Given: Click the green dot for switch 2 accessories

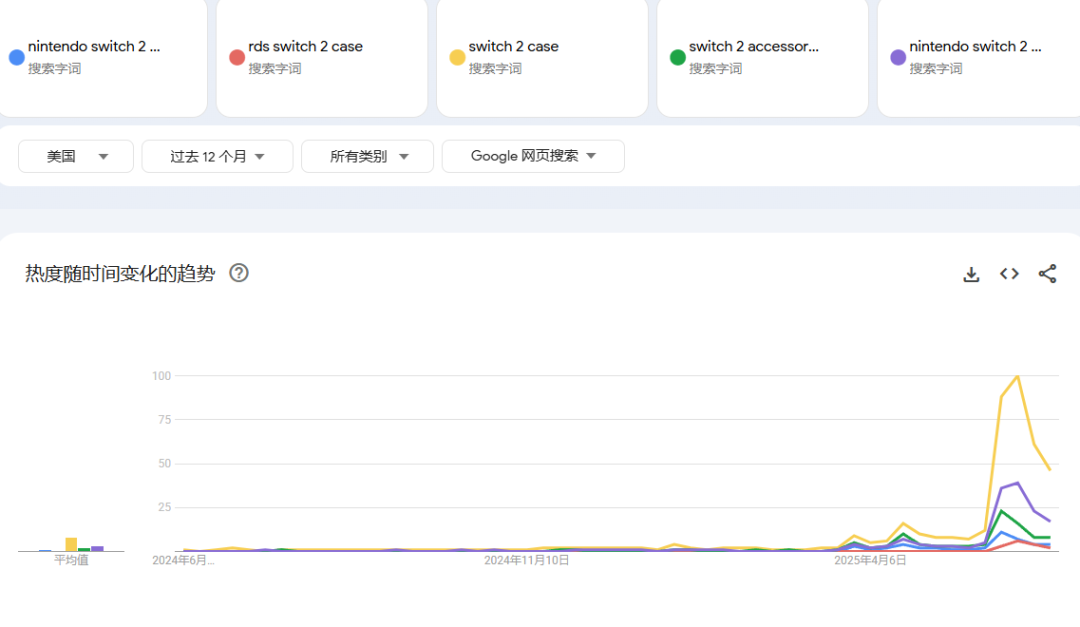Looking at the screenshot, I should tap(678, 57).
